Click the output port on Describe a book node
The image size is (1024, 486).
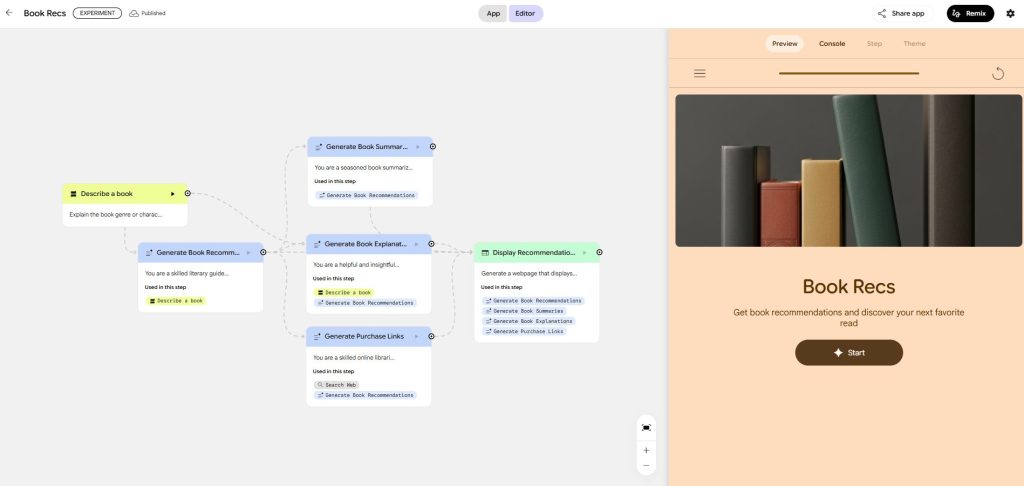point(187,193)
